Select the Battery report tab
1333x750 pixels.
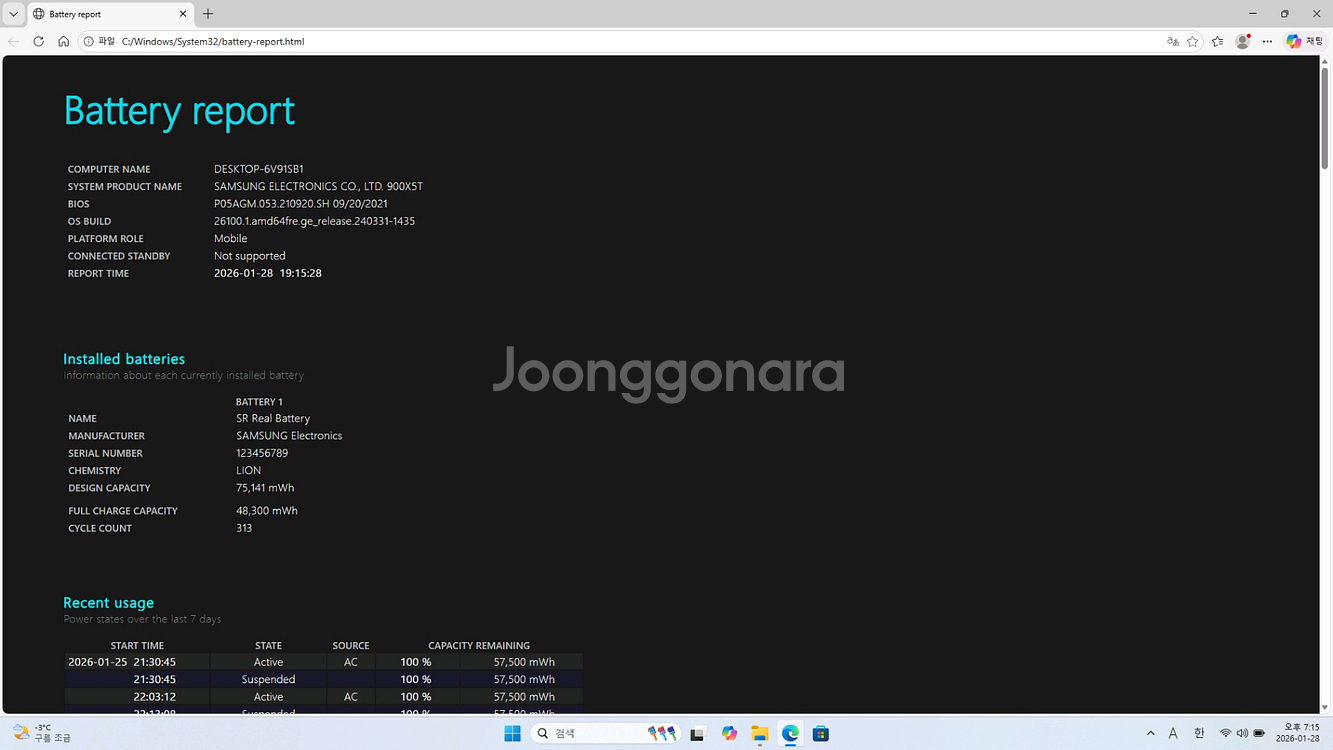(100, 14)
